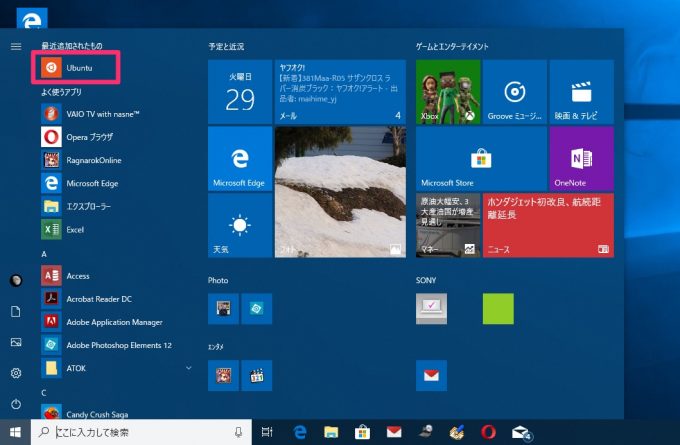Open the Photos snow picture tile

point(340,192)
